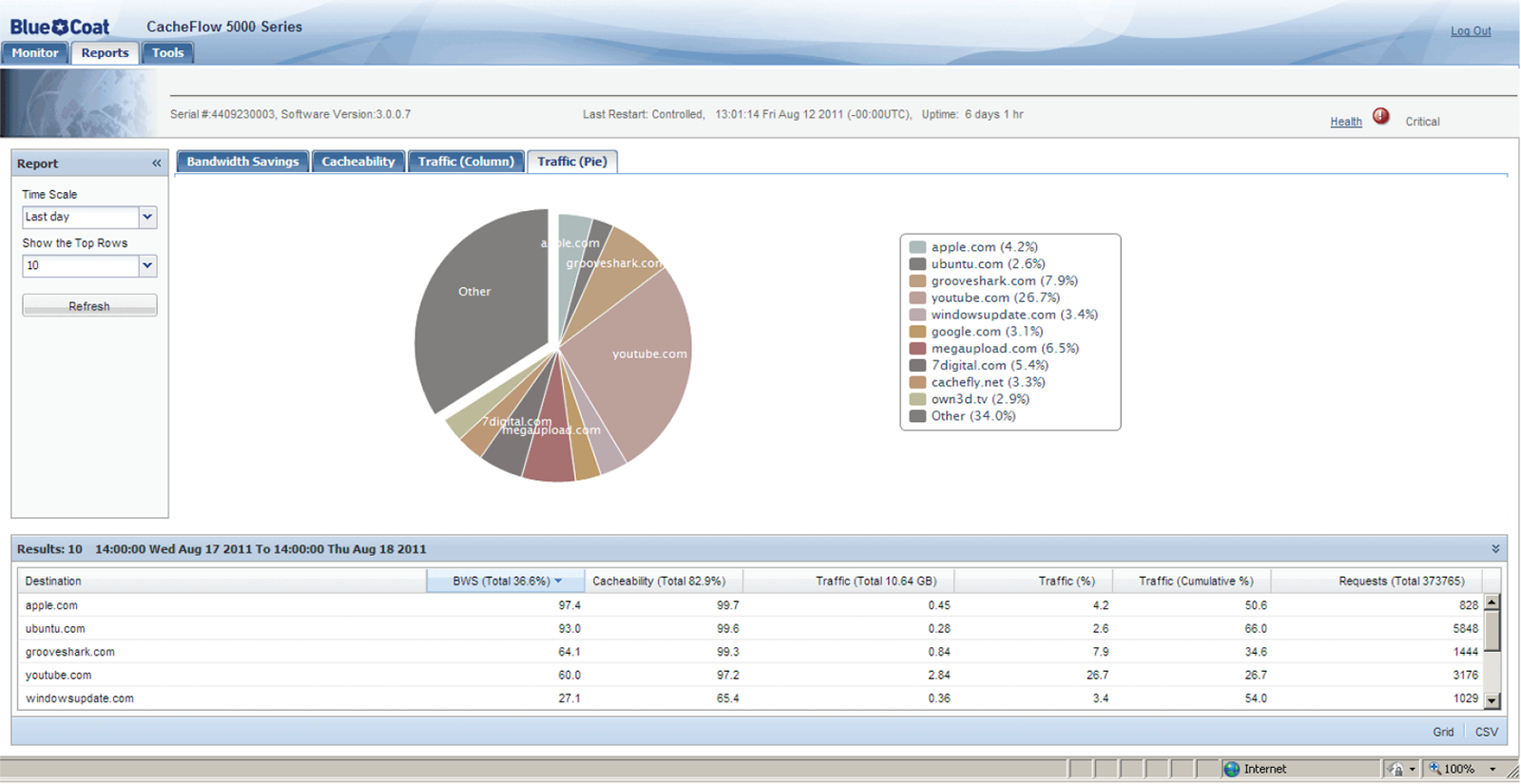
Task: Click the red Critical health alert icon
Action: (x=1381, y=117)
